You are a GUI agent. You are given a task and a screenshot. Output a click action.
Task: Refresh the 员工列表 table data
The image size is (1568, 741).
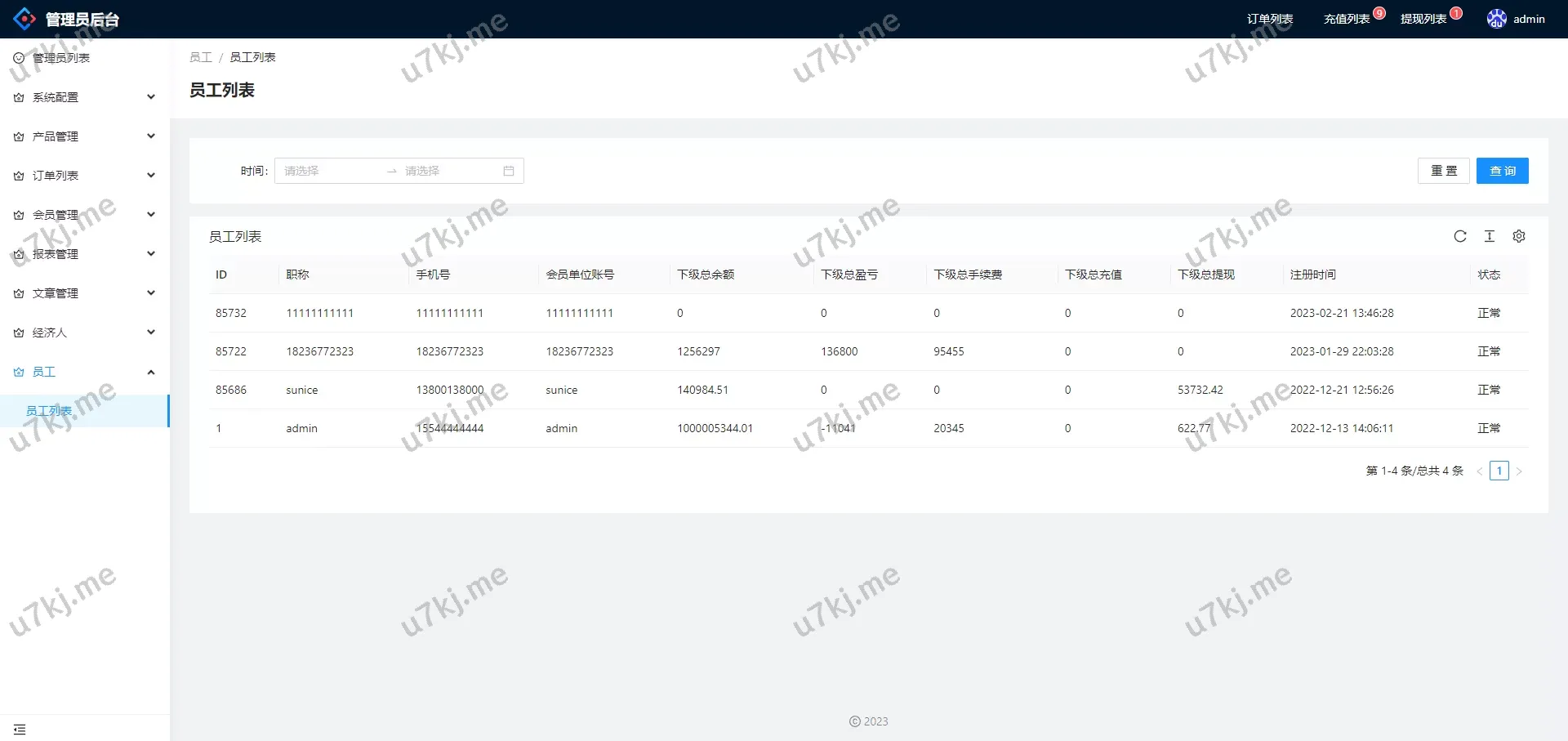pos(1460,236)
